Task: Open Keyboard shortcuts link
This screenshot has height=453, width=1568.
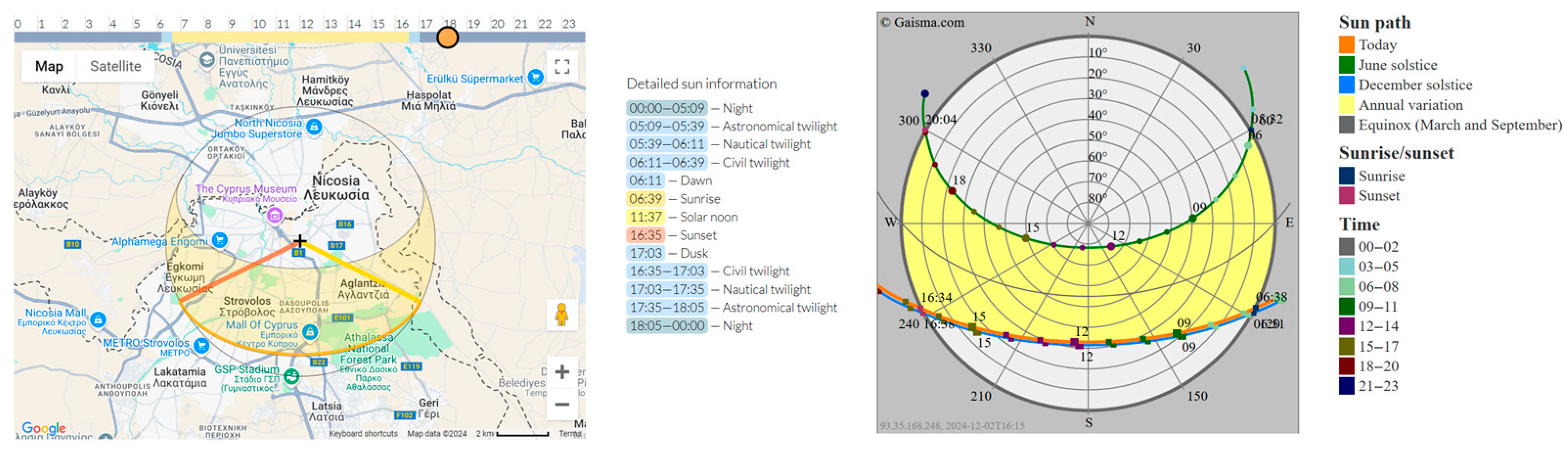Action: pos(363,433)
